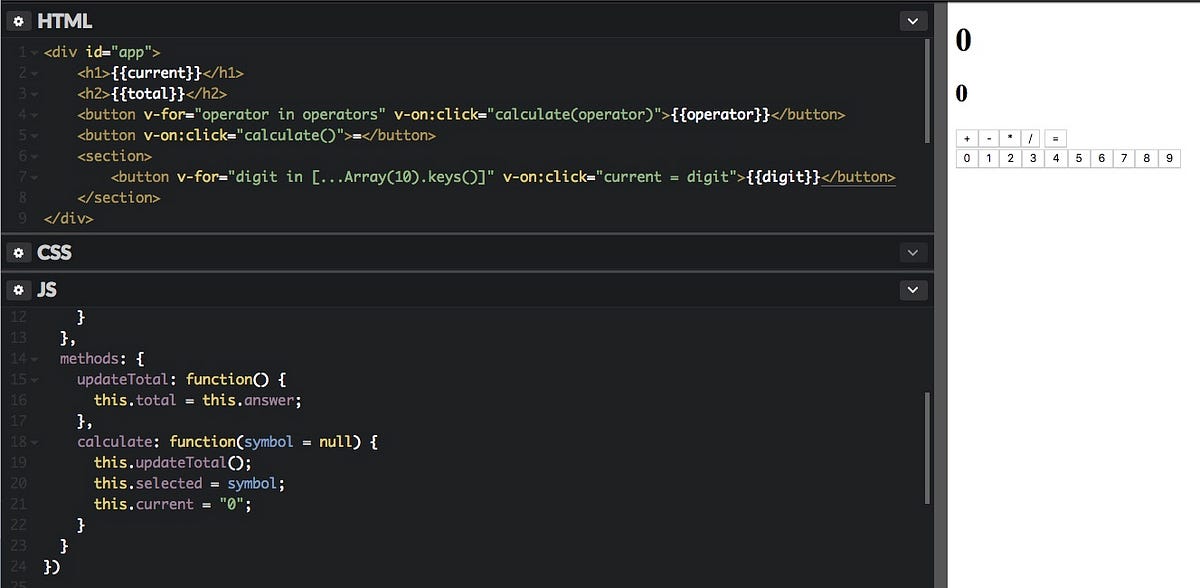1200x588 pixels.
Task: Click the minus operator button in preview
Action: tap(989, 139)
